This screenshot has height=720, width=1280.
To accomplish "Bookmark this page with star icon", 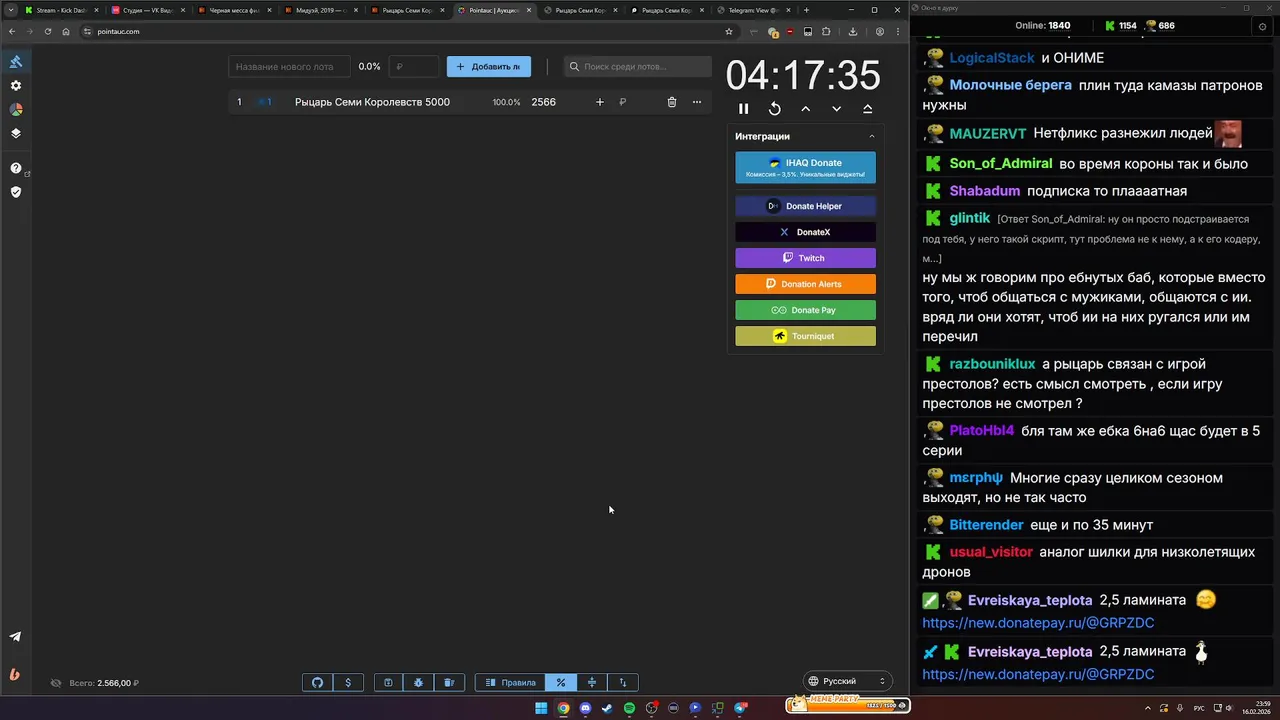I will (729, 31).
